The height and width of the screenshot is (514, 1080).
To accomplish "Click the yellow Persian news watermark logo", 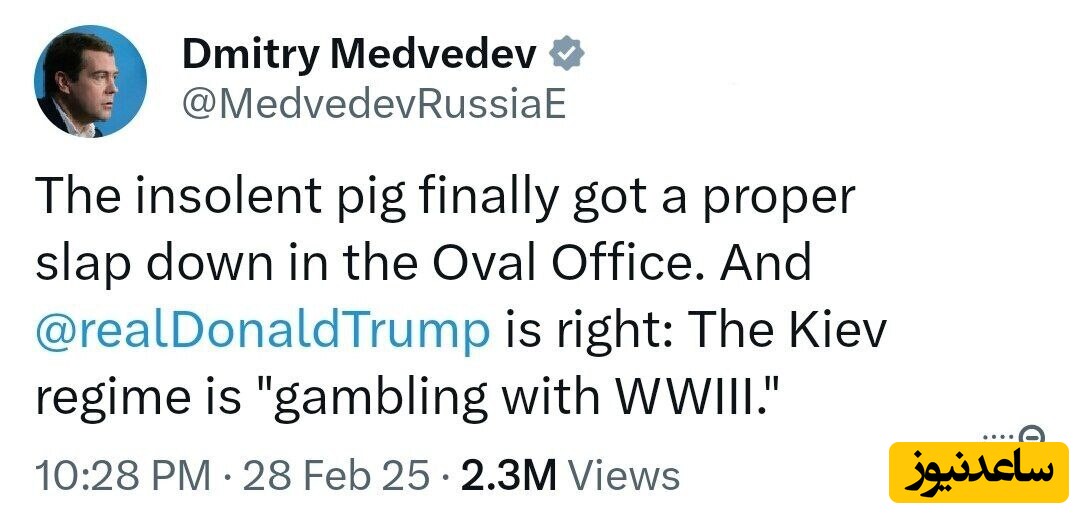I will 978,472.
